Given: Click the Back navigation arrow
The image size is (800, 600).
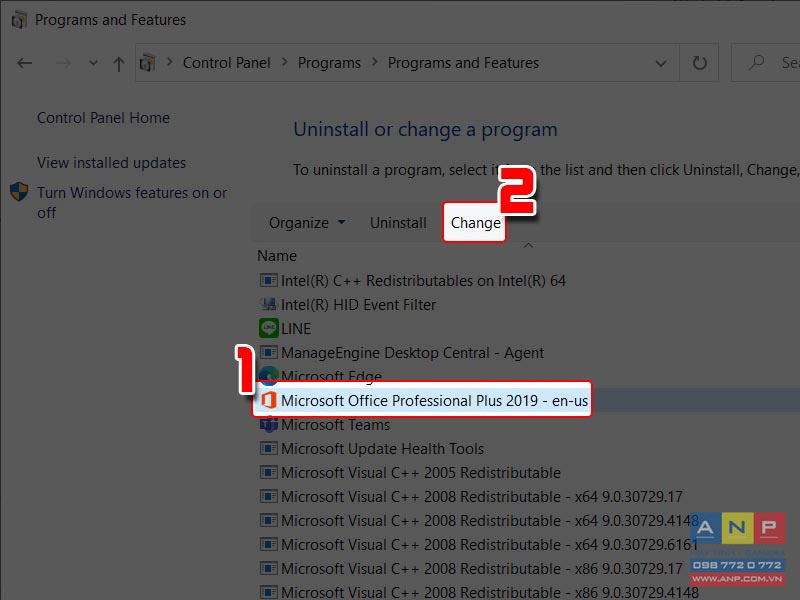Looking at the screenshot, I should point(24,63).
